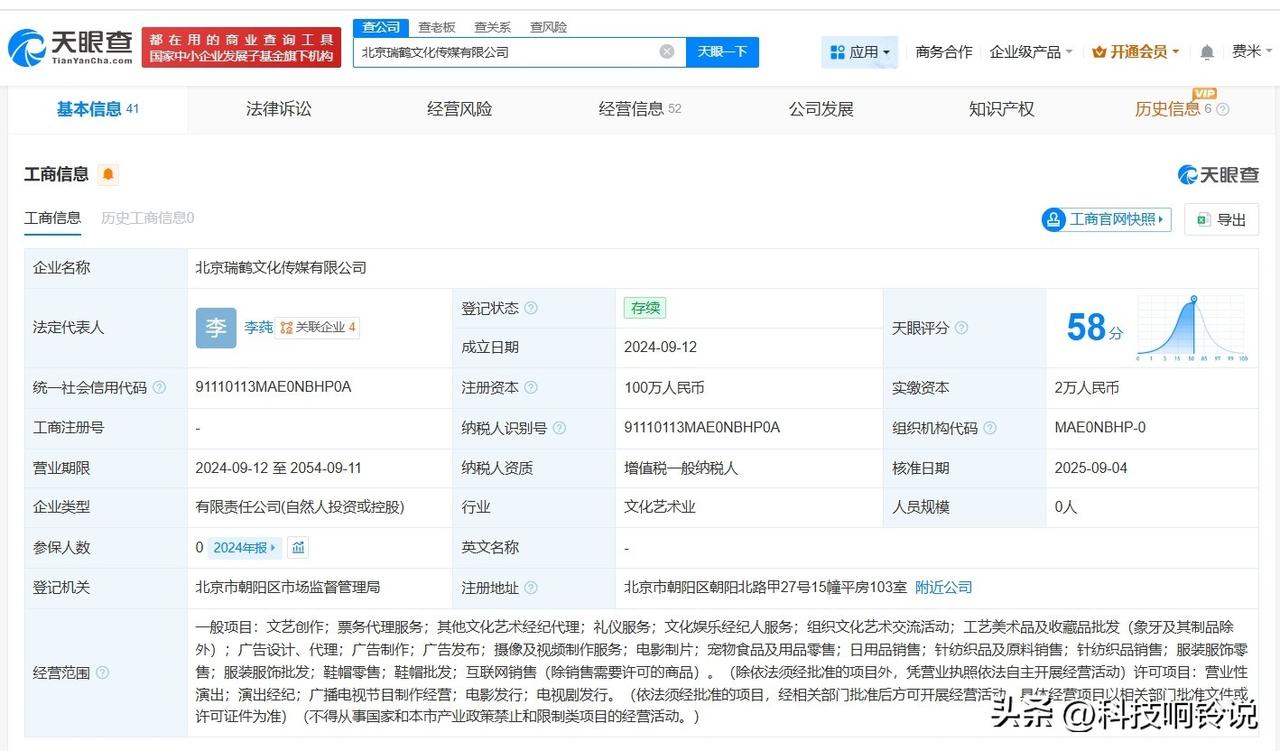Click the help icon next to 历史信息

click(1222, 110)
